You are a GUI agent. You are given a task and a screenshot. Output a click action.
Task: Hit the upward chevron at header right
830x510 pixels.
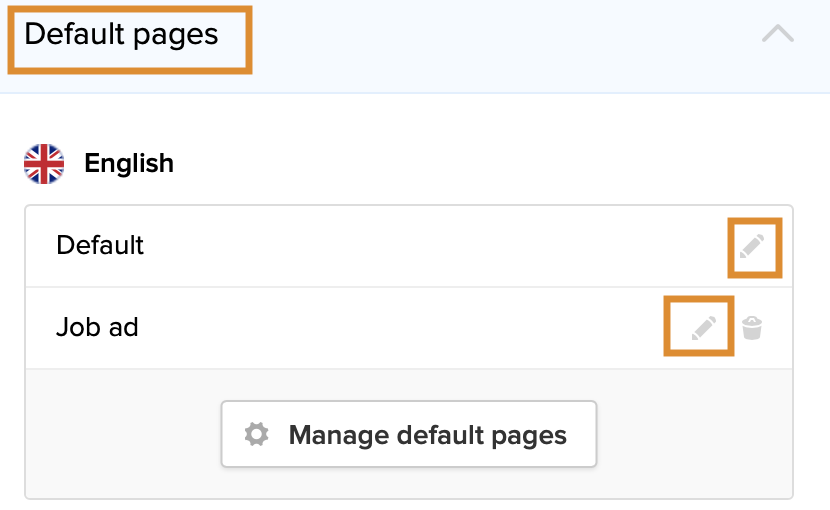[777, 34]
